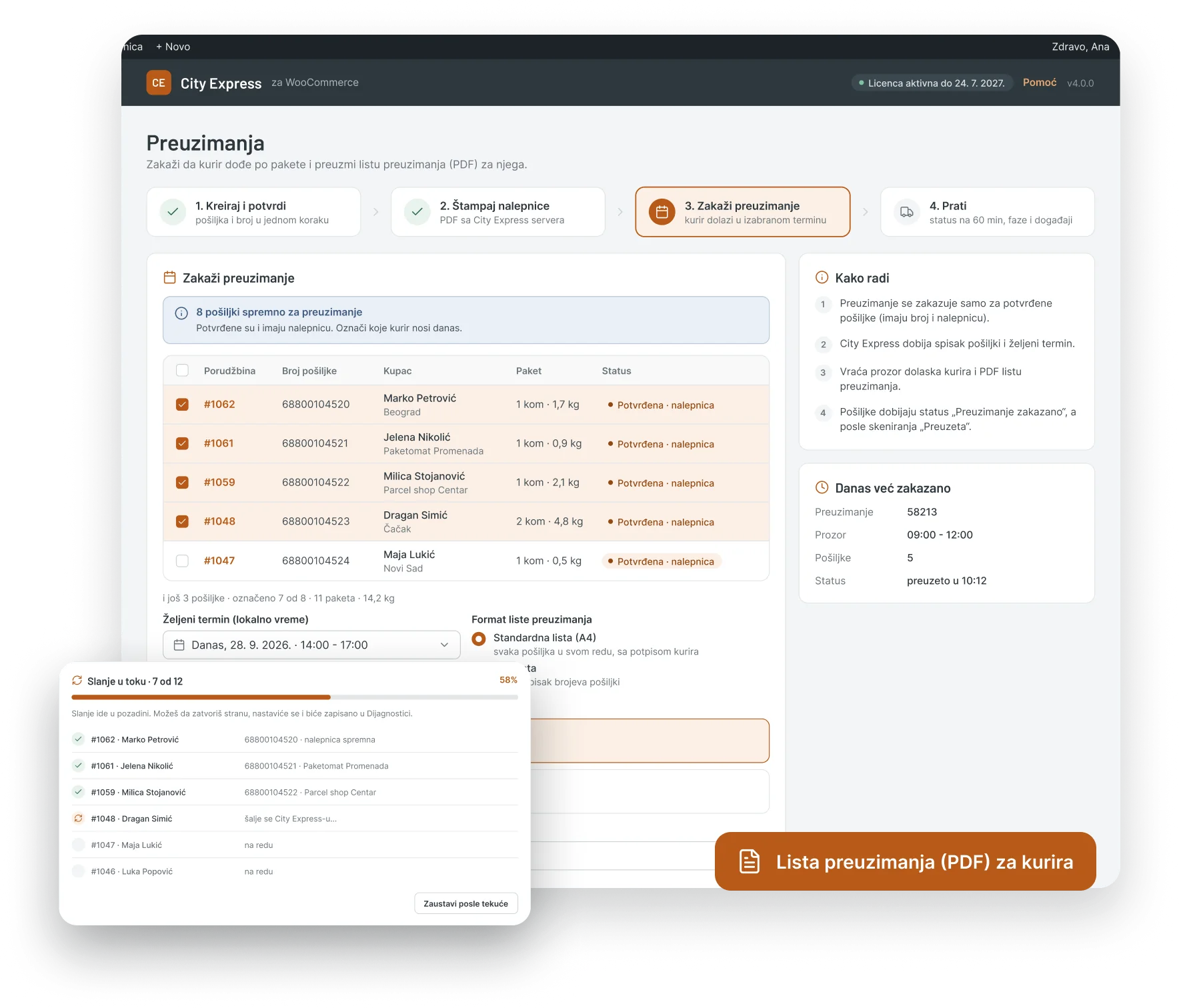Image resolution: width=1179 pixels, height=1008 pixels.
Task: Click sync icon beside Slanje u toku
Action: click(77, 681)
